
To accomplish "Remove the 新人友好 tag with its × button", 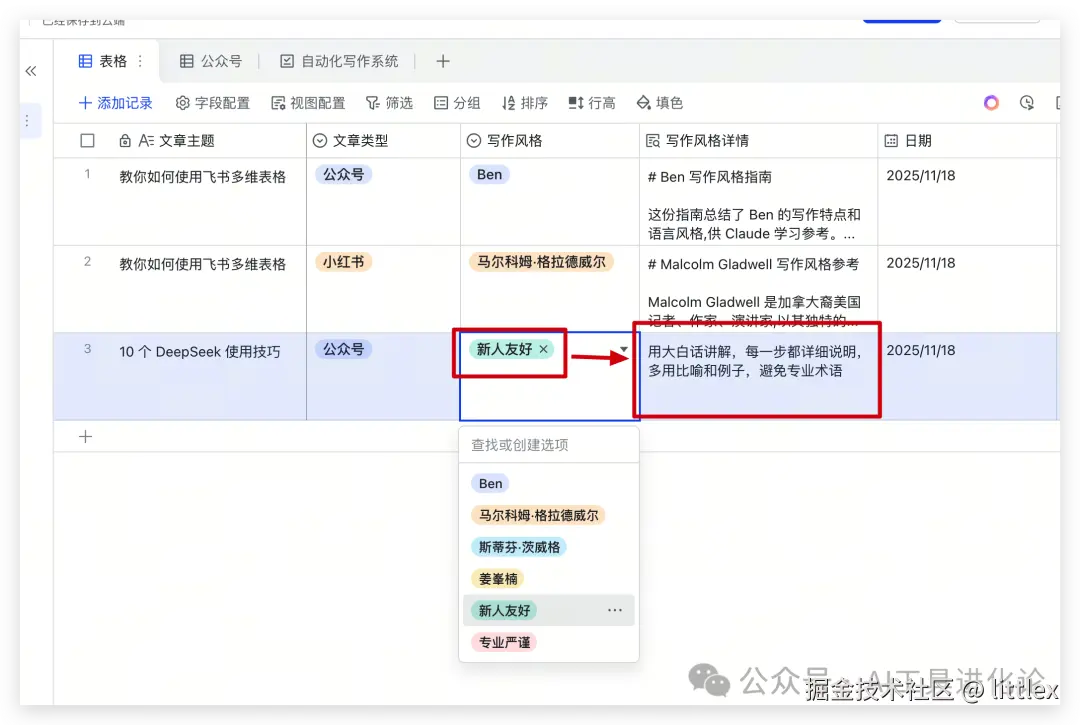I will [543, 349].
